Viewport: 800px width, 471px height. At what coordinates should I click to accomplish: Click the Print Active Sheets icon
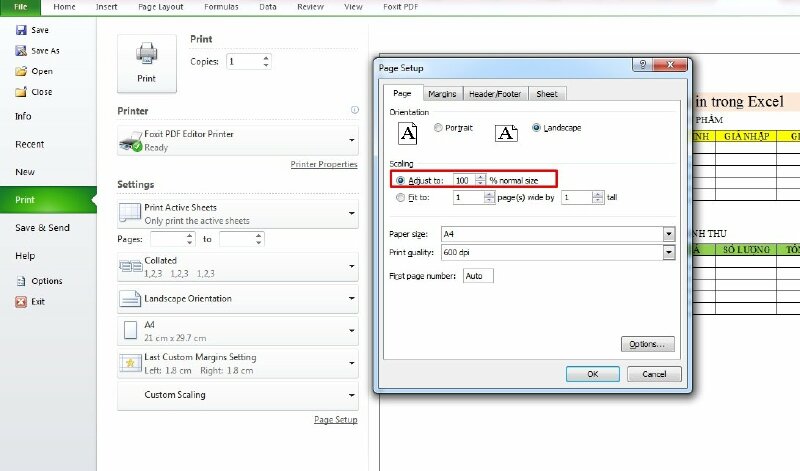pos(130,213)
